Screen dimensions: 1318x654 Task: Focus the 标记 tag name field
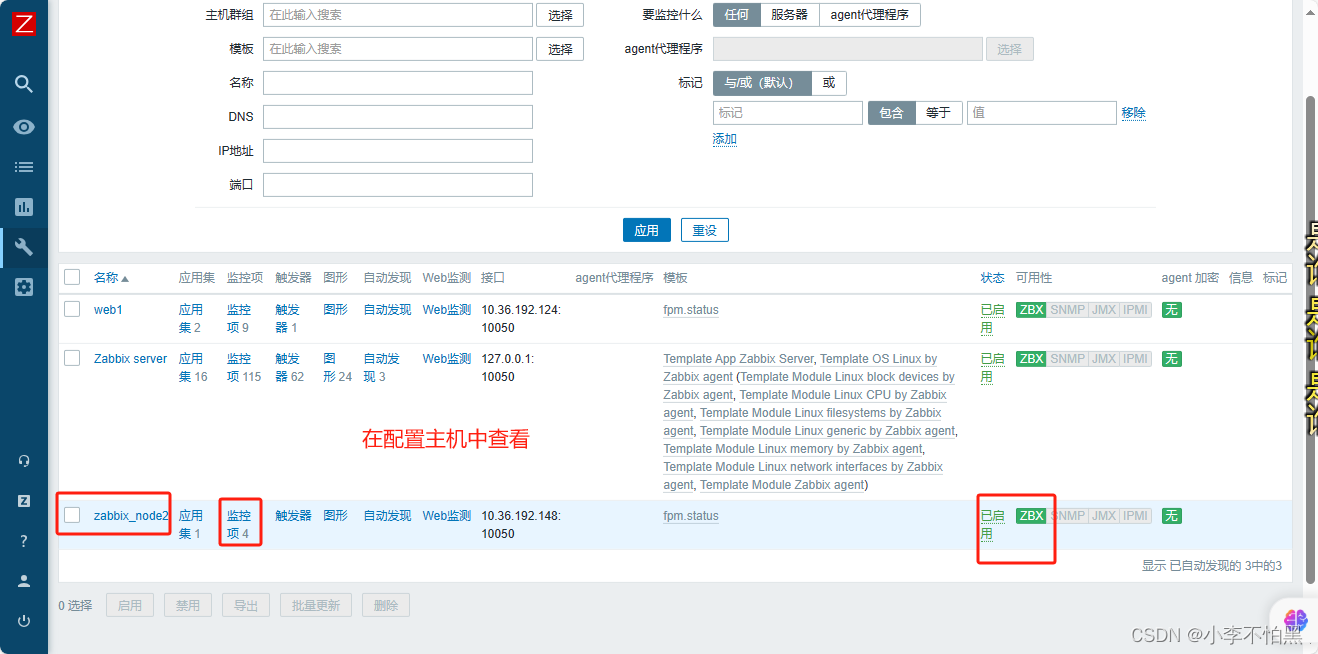788,113
